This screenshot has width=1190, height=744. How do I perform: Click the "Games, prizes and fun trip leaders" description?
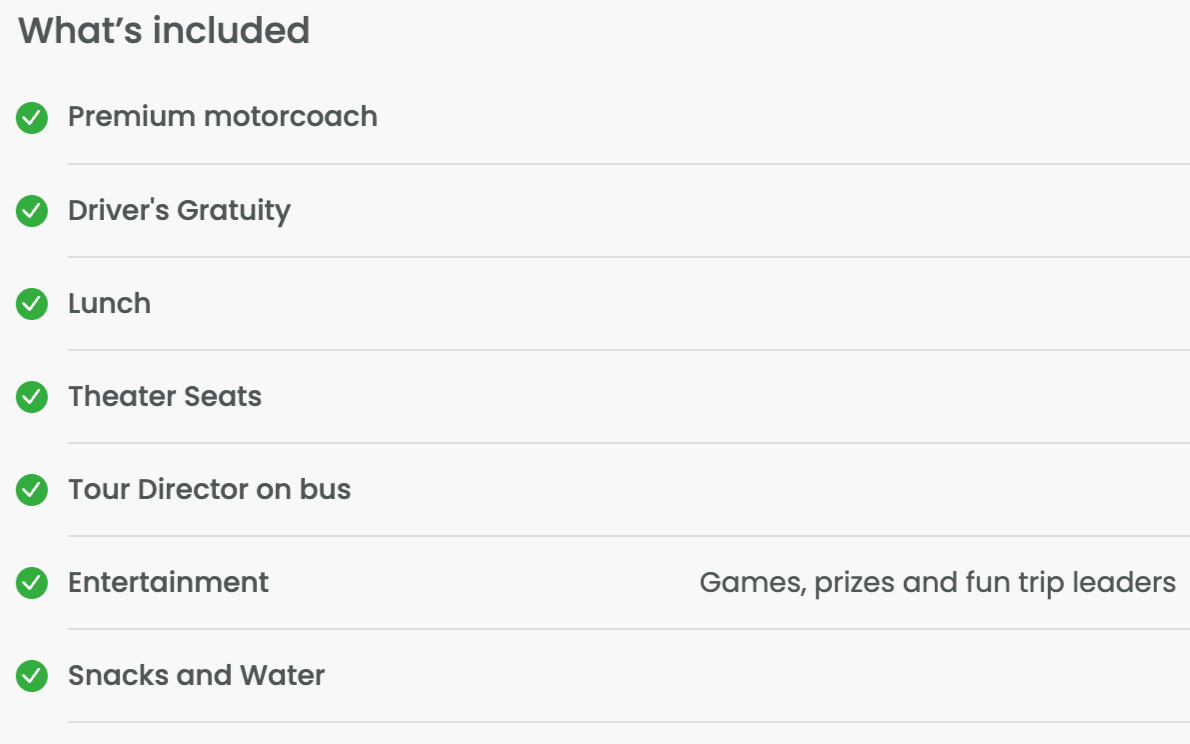tap(937, 583)
